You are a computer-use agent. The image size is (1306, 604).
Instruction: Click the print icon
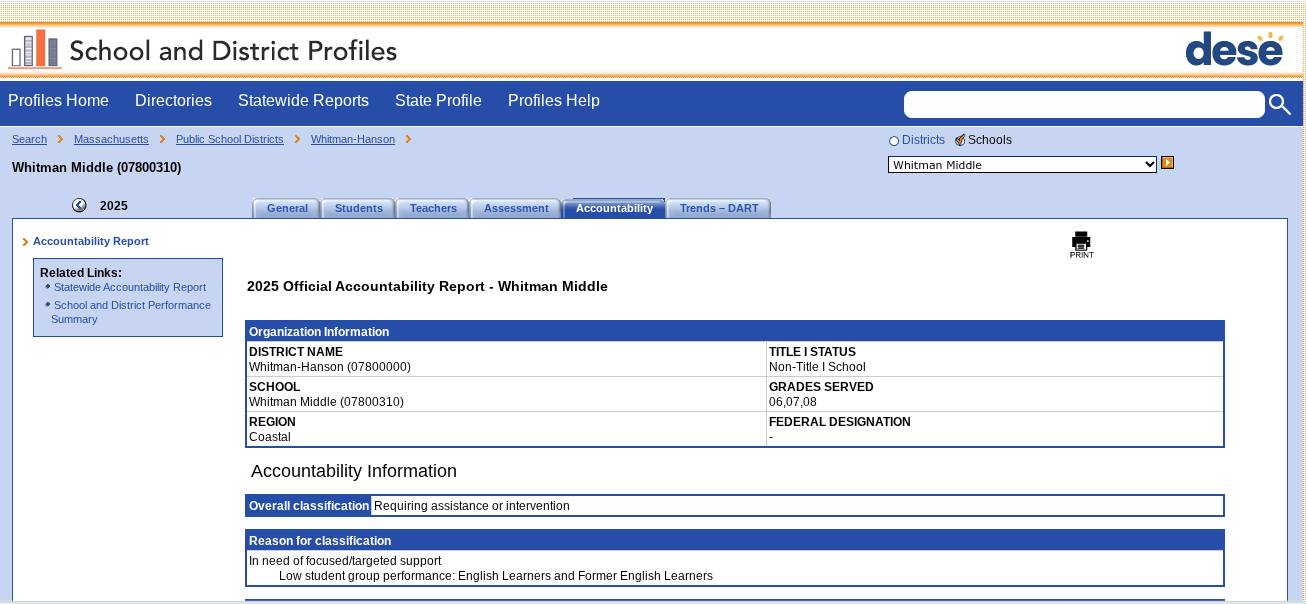1081,245
